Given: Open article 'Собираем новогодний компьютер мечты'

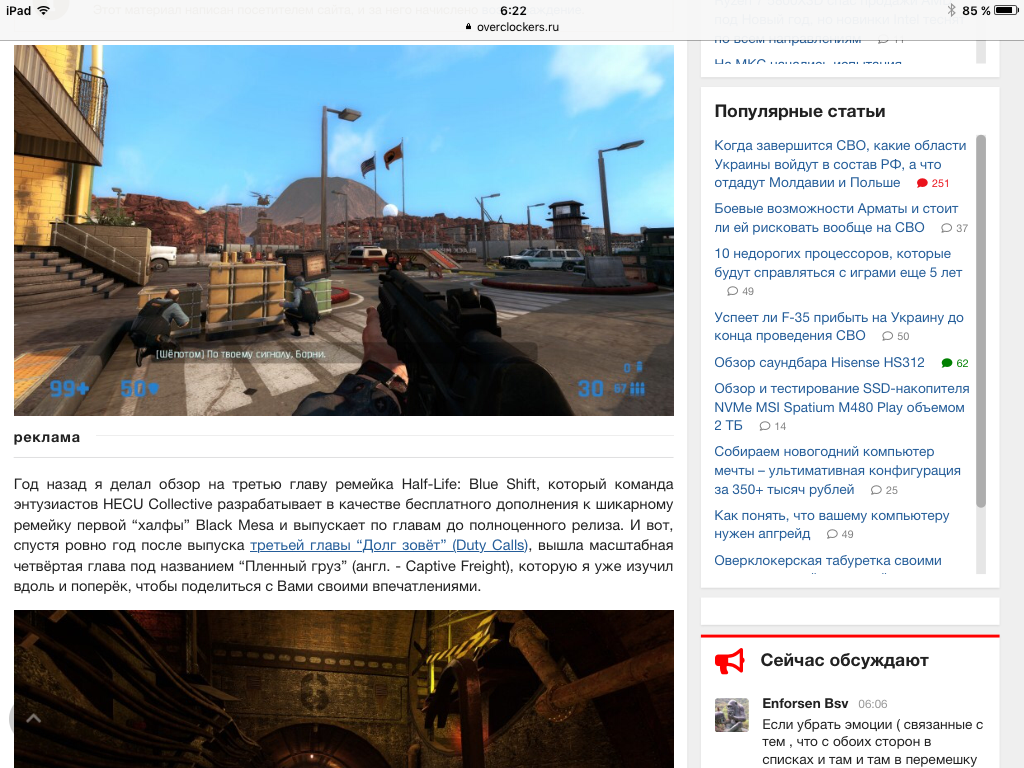Looking at the screenshot, I should pyautogui.click(x=837, y=470).
